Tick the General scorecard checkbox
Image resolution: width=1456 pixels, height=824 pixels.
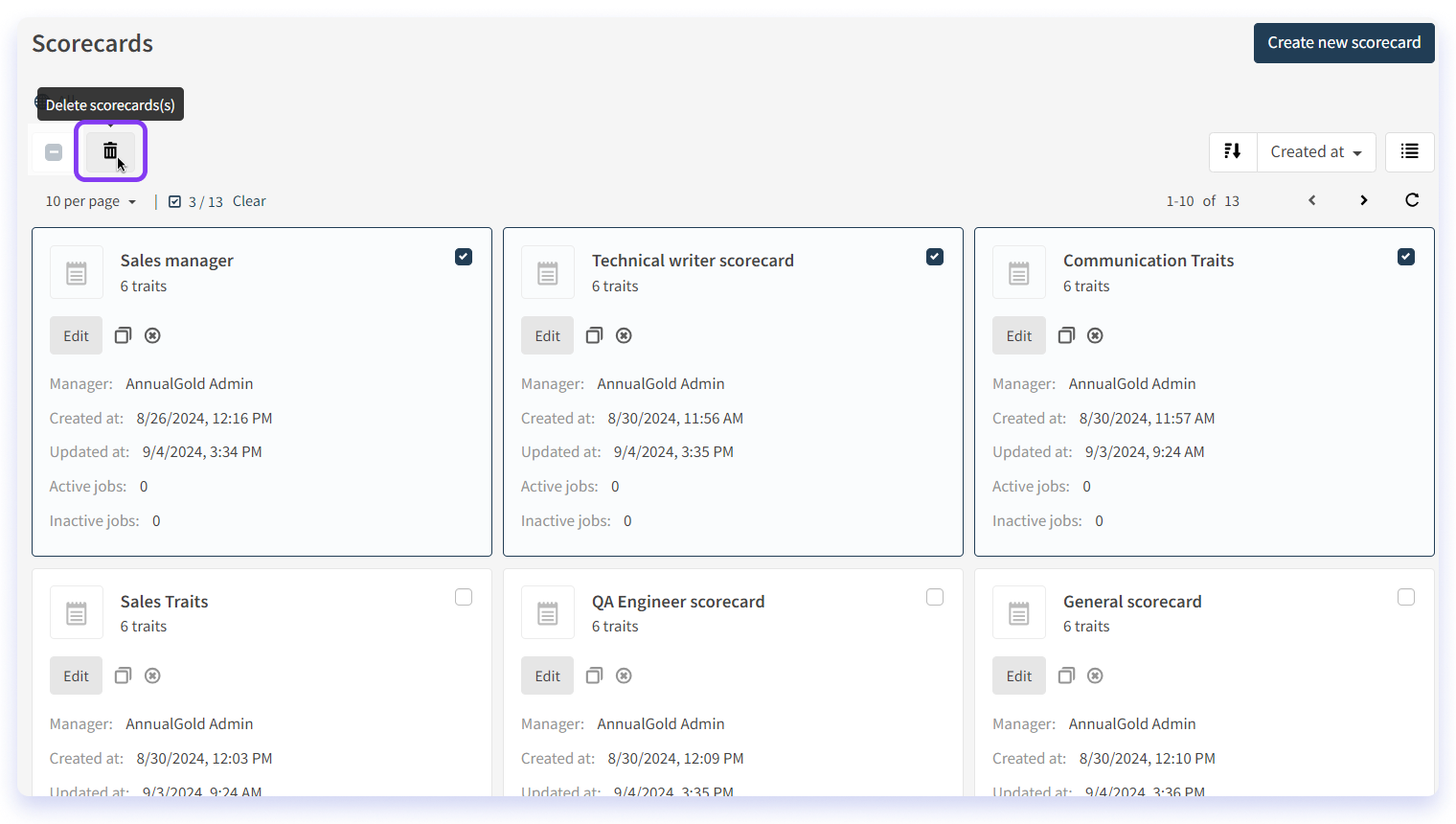click(x=1406, y=597)
